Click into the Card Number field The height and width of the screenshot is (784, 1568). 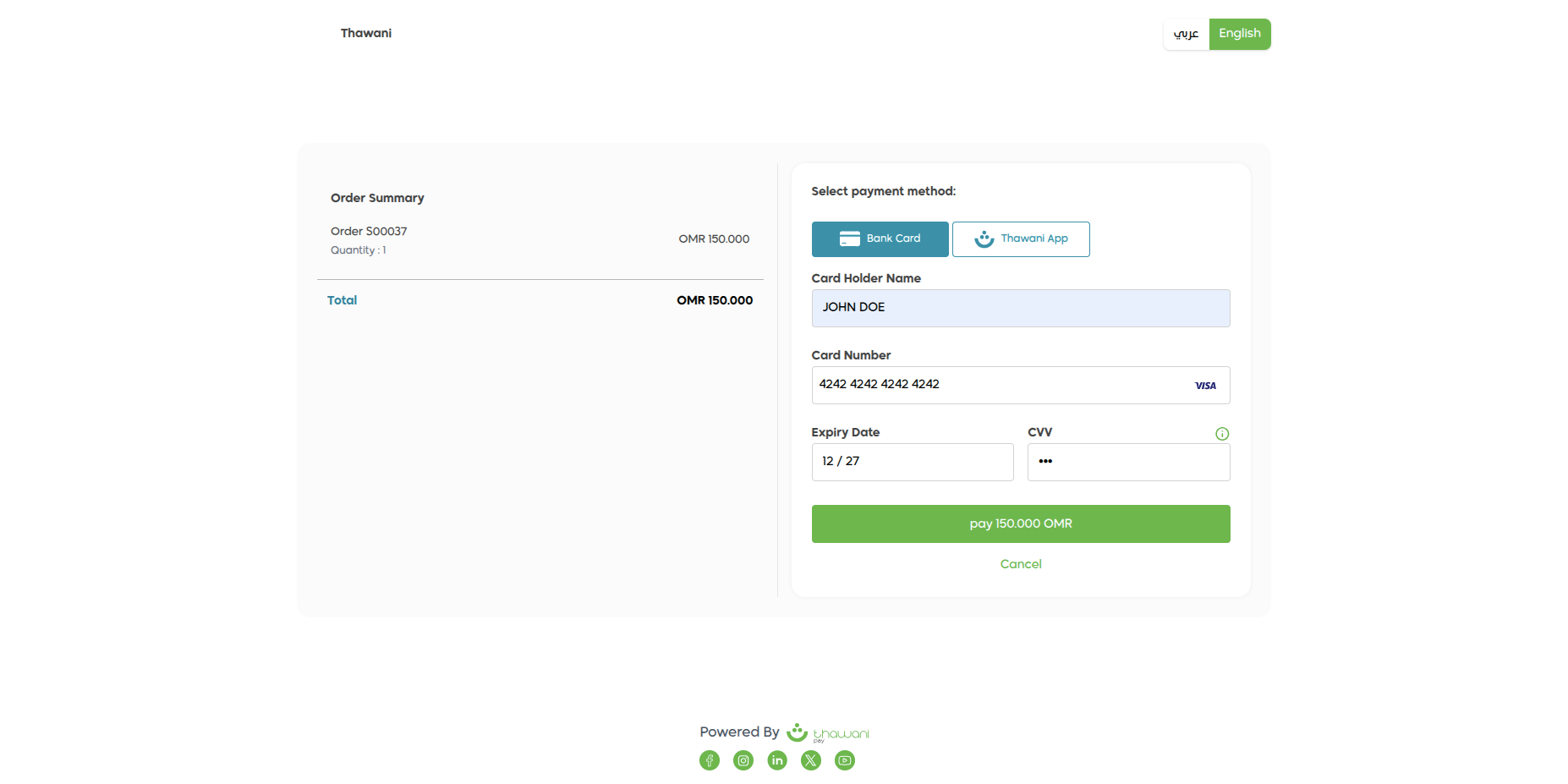click(x=998, y=385)
